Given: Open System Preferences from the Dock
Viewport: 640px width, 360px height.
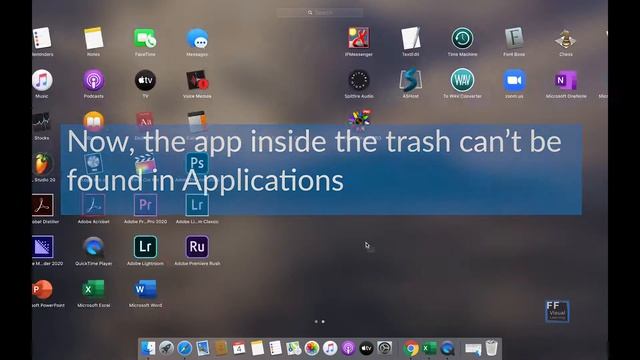Looking at the screenshot, I should point(384,348).
